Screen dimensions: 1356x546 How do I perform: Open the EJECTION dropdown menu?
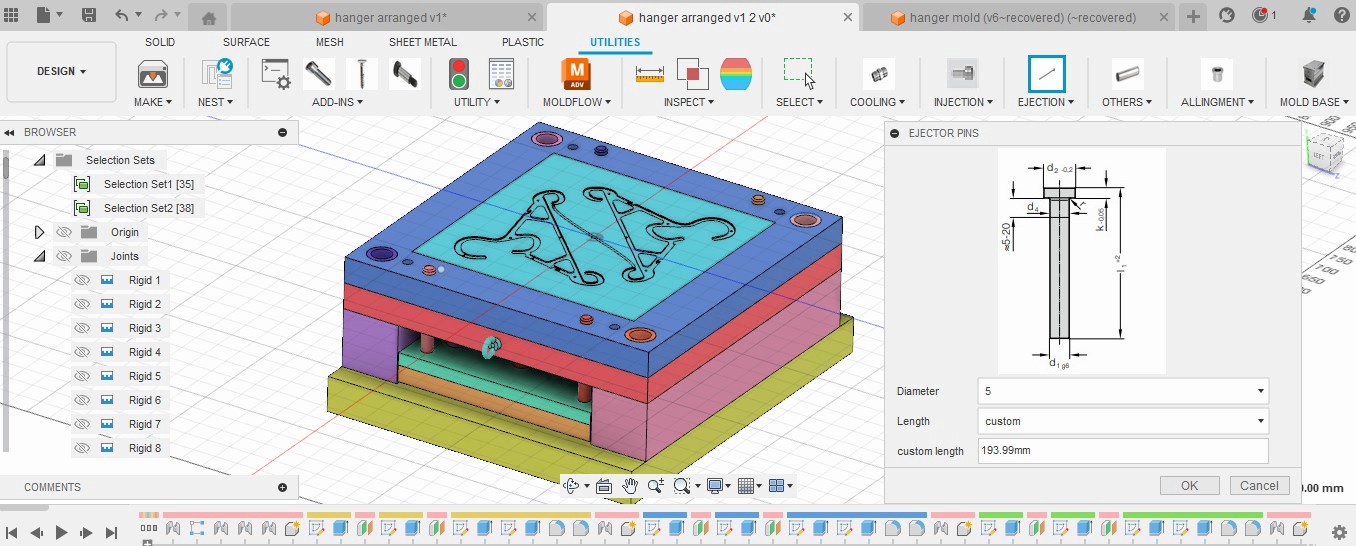click(1045, 102)
